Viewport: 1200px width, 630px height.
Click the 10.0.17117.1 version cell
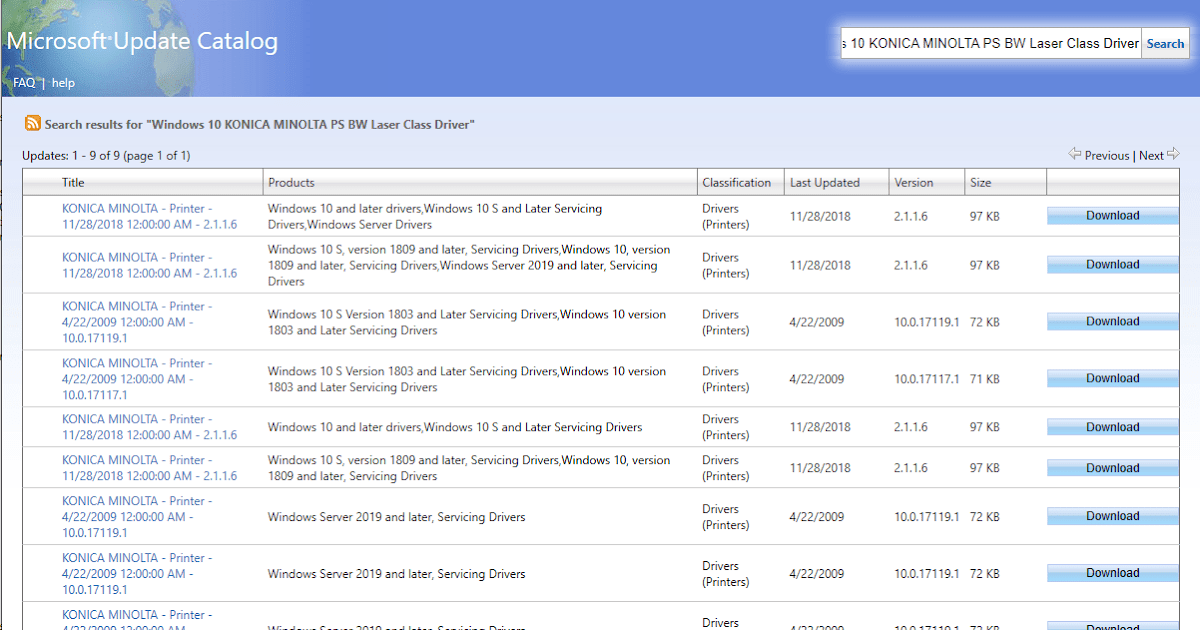[926, 379]
